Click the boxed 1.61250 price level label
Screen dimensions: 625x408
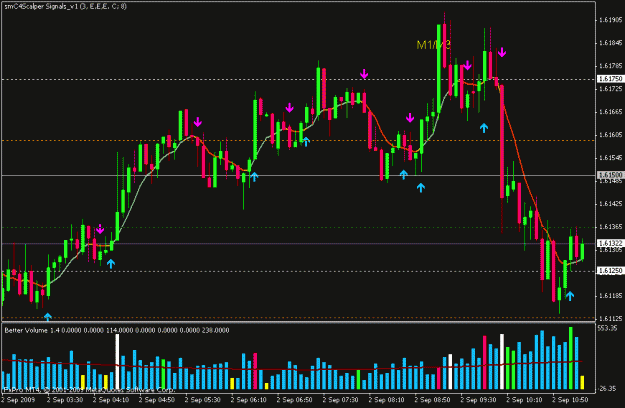610,271
